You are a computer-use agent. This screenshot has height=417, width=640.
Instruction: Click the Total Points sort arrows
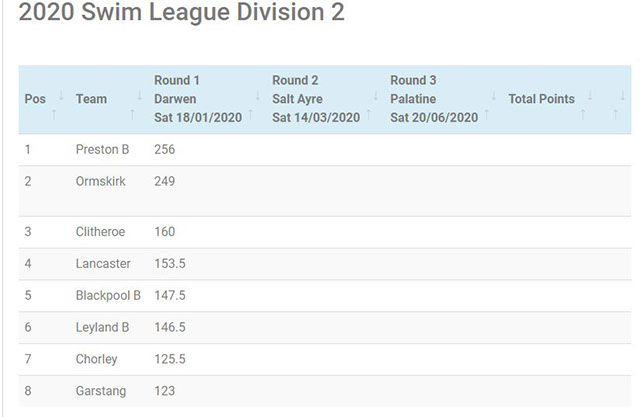point(587,104)
